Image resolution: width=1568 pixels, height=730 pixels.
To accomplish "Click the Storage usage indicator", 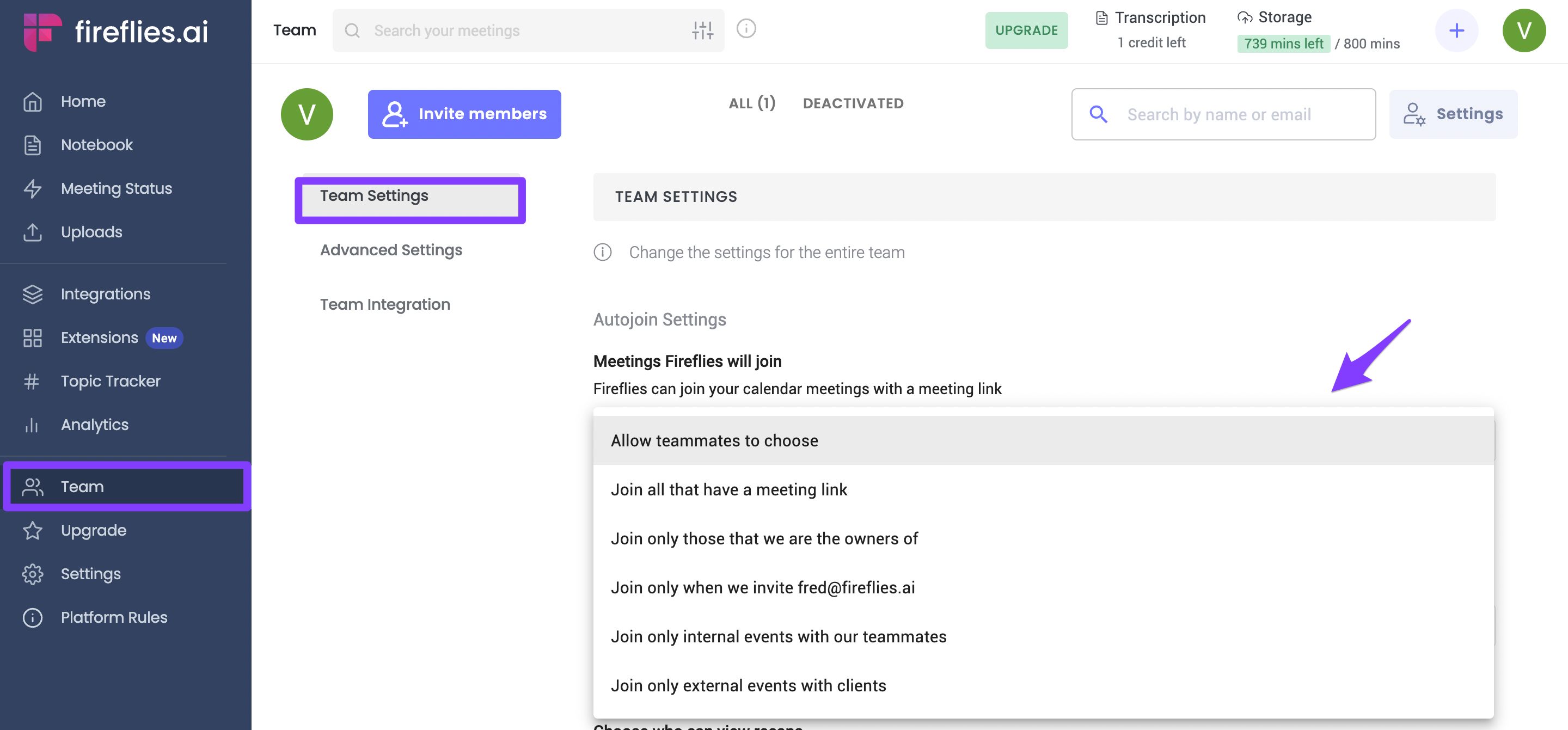I will click(x=1318, y=30).
